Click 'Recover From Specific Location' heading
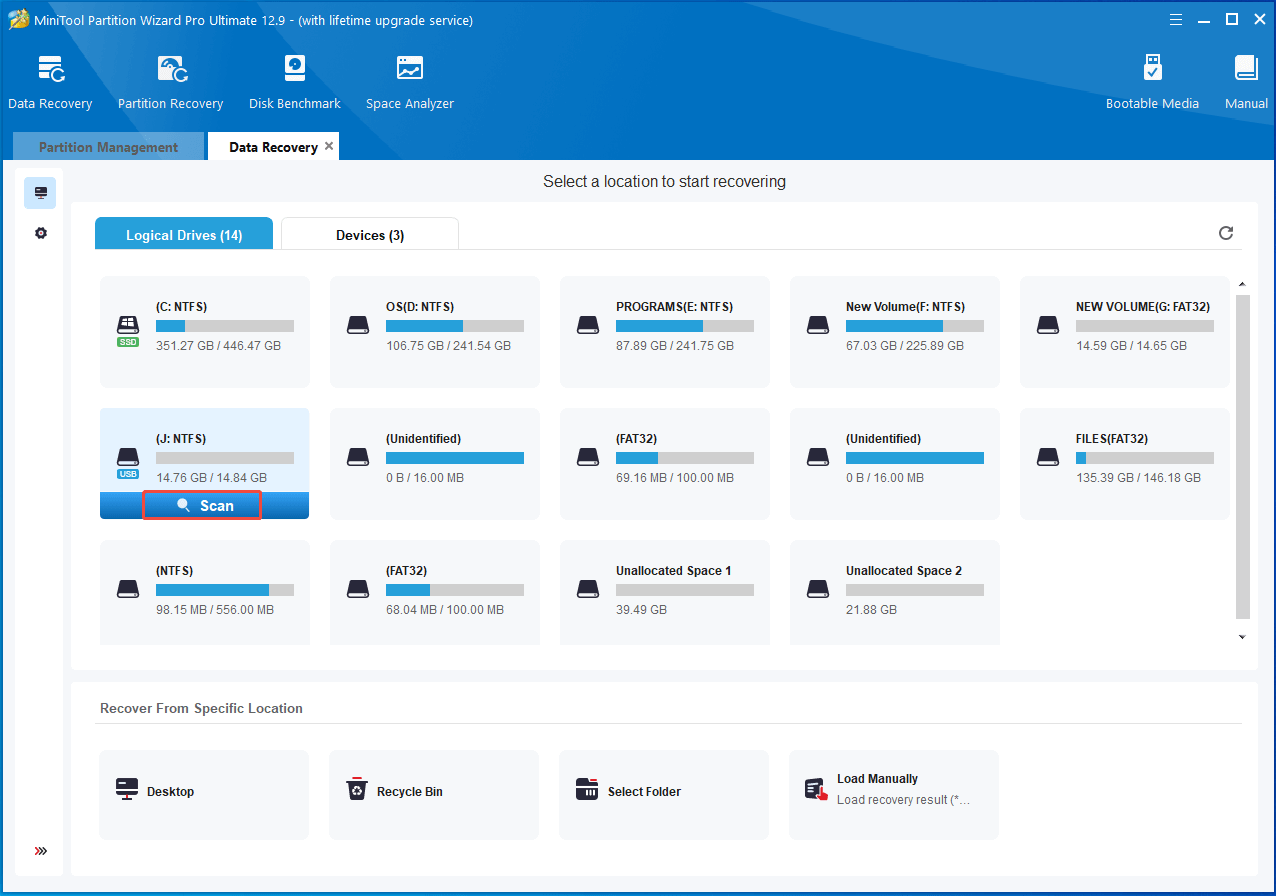 coord(201,708)
